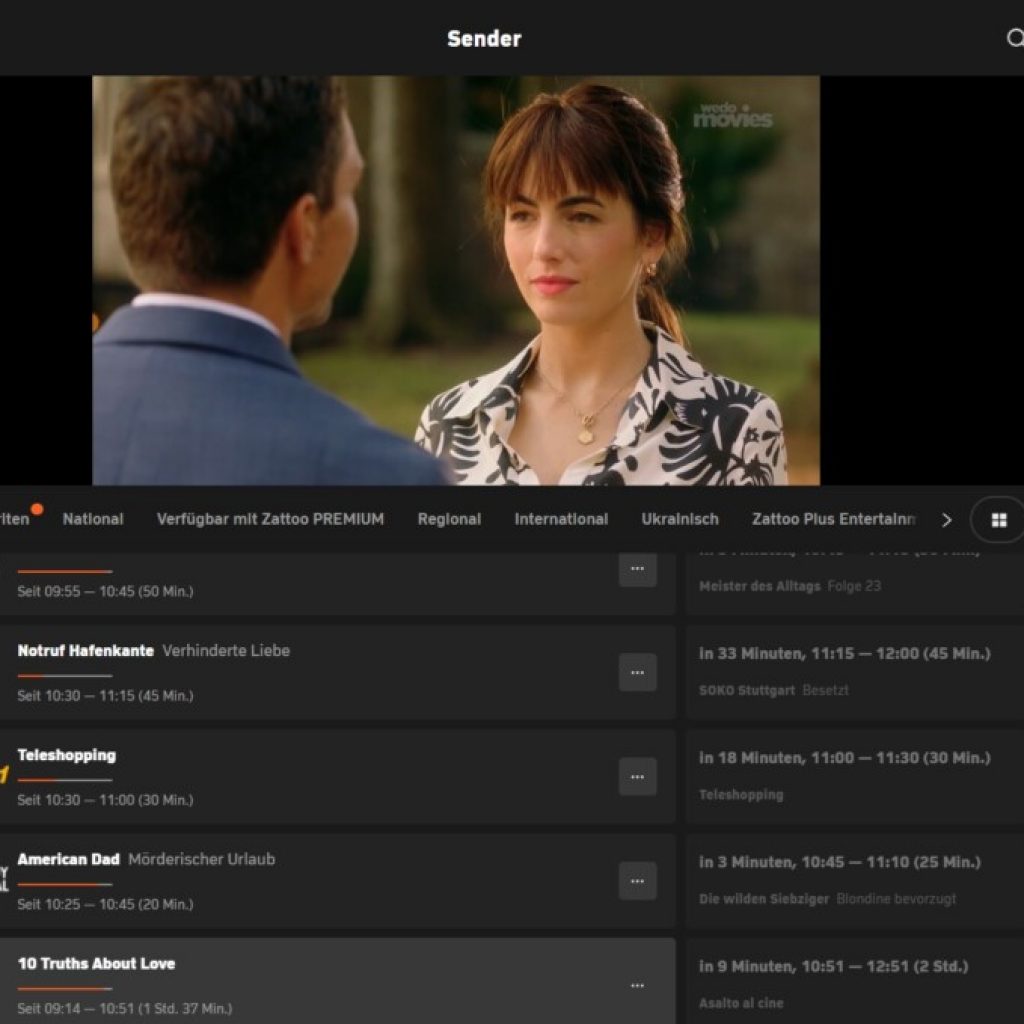Click 'Seit 10:30 — 11:15 (45 Min.)' time
Screen dimensions: 1024x1024
[x=105, y=696]
